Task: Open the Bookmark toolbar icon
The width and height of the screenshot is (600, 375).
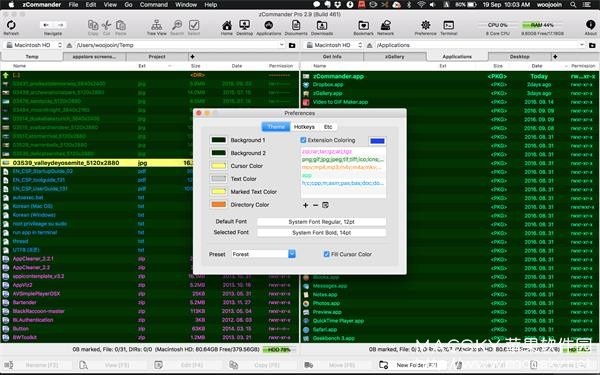Action: tap(363, 25)
